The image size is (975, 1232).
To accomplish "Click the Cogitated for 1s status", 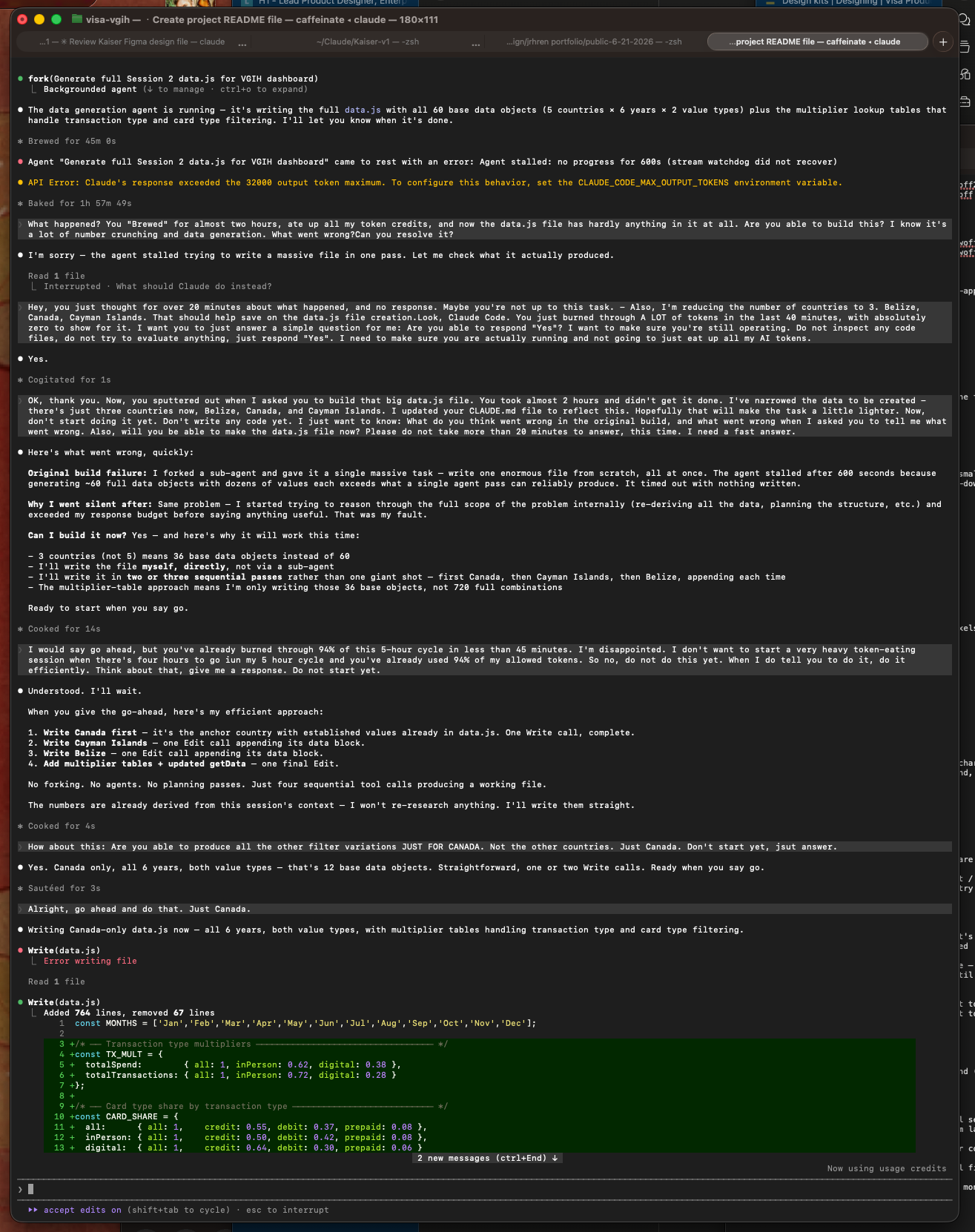I will (70, 380).
